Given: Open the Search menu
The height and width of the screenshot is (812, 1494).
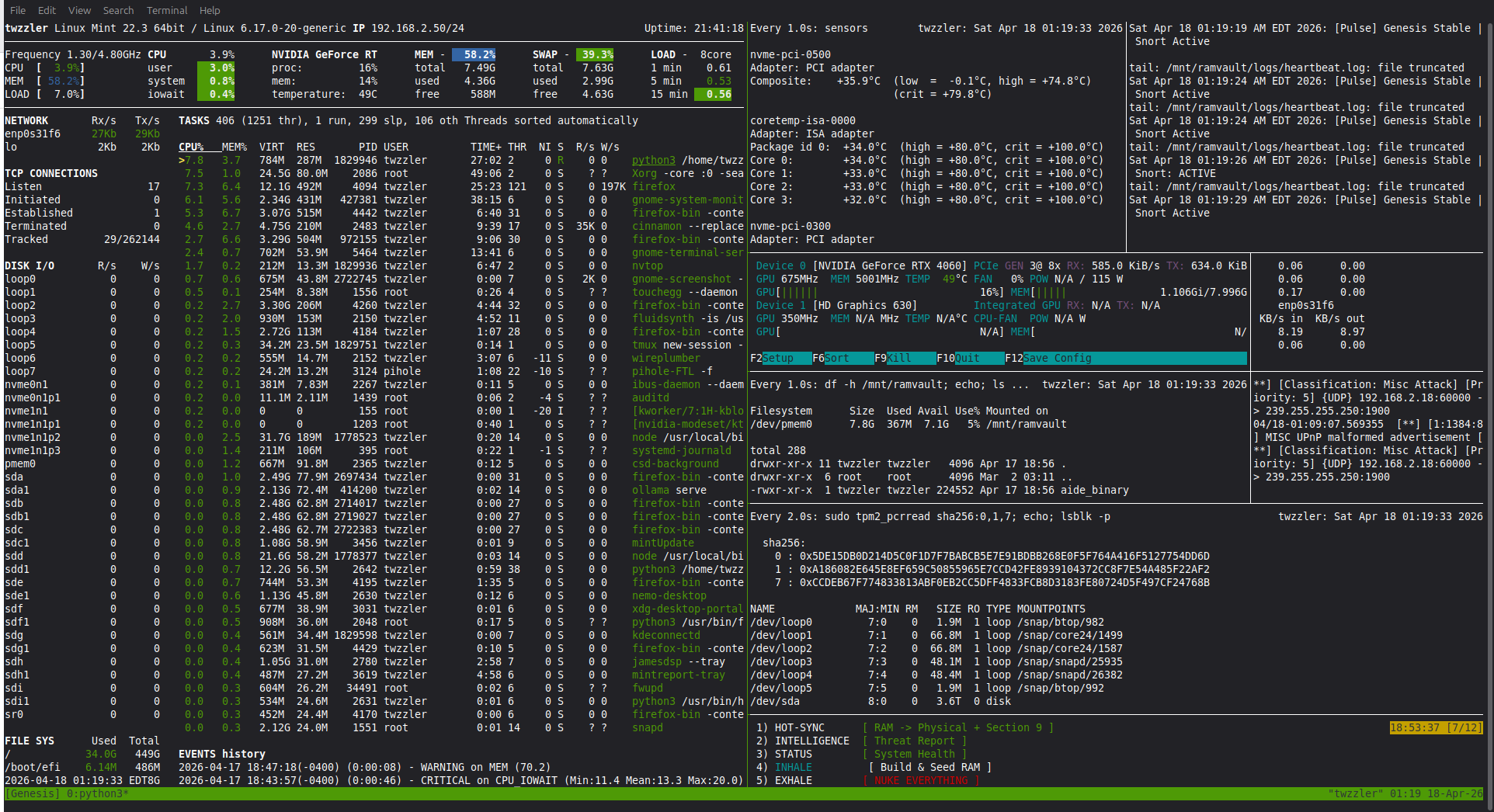Looking at the screenshot, I should click(x=118, y=10).
